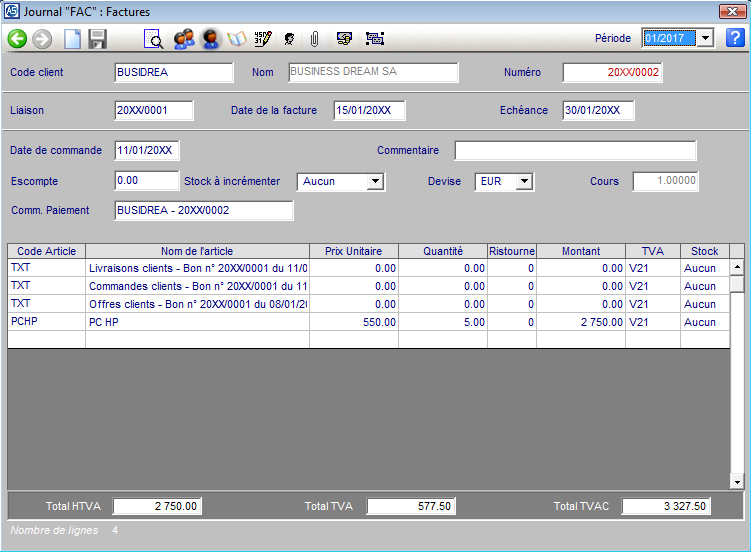
Task: Click the Escompte input field
Action: pyautogui.click(x=146, y=181)
